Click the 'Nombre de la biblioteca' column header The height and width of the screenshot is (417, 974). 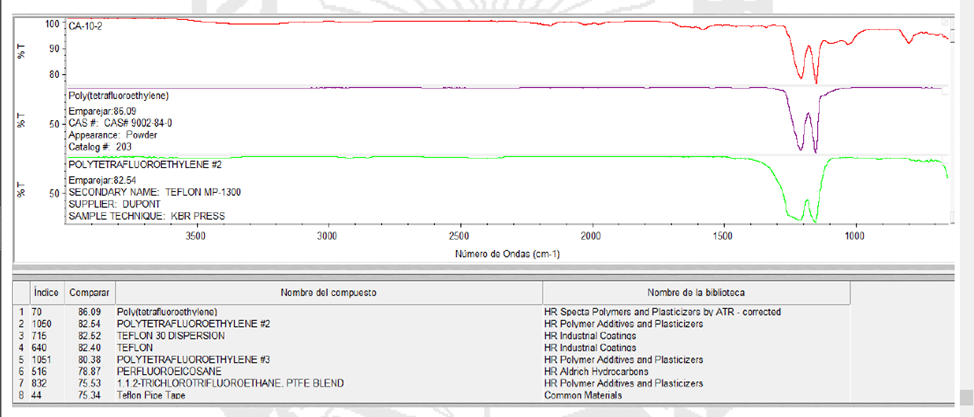(x=695, y=293)
